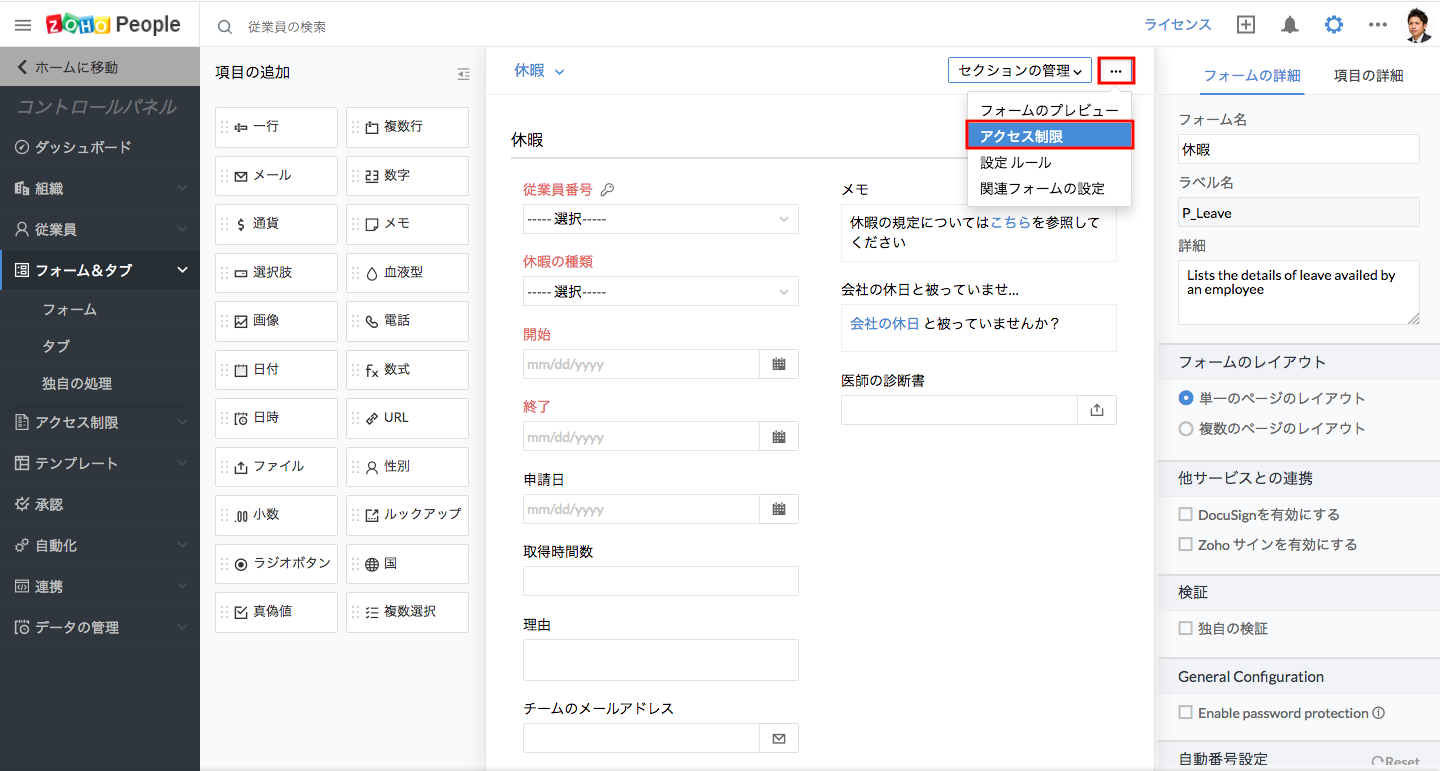The height and width of the screenshot is (771, 1440).
Task: Open the hamburger menu icon
Action: click(23, 25)
